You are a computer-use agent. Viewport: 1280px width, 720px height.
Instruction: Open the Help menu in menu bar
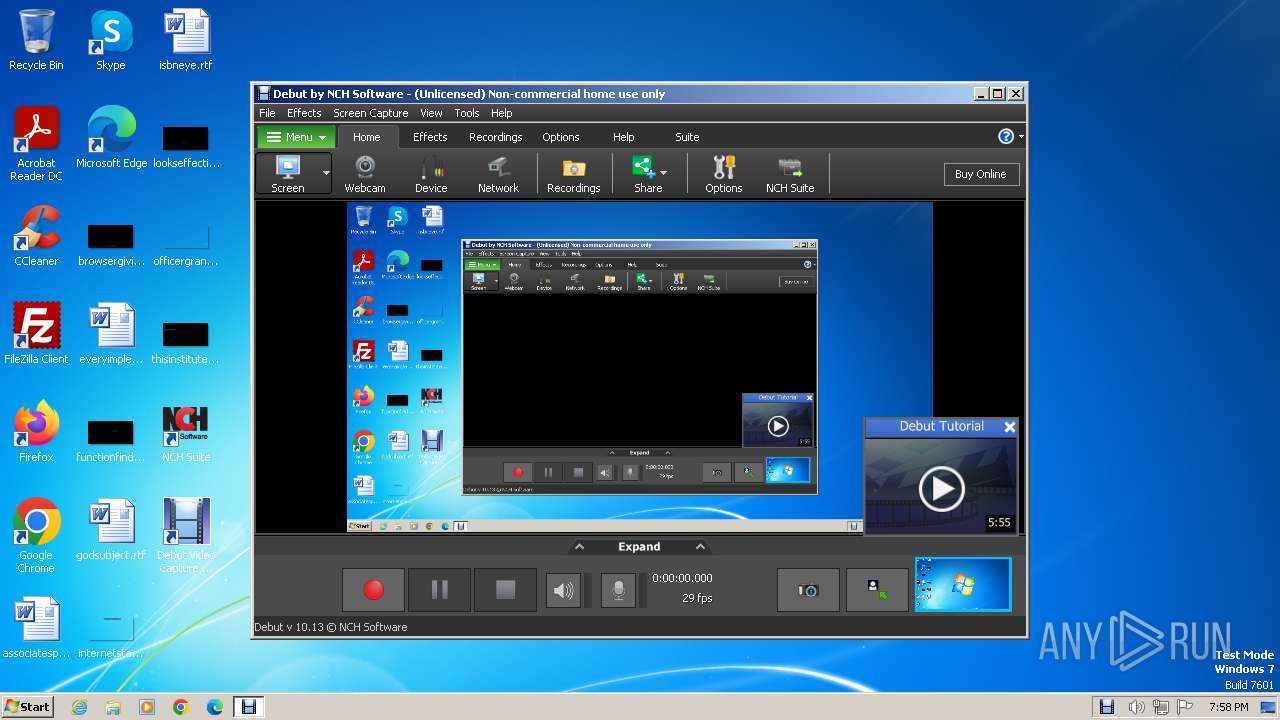(502, 113)
